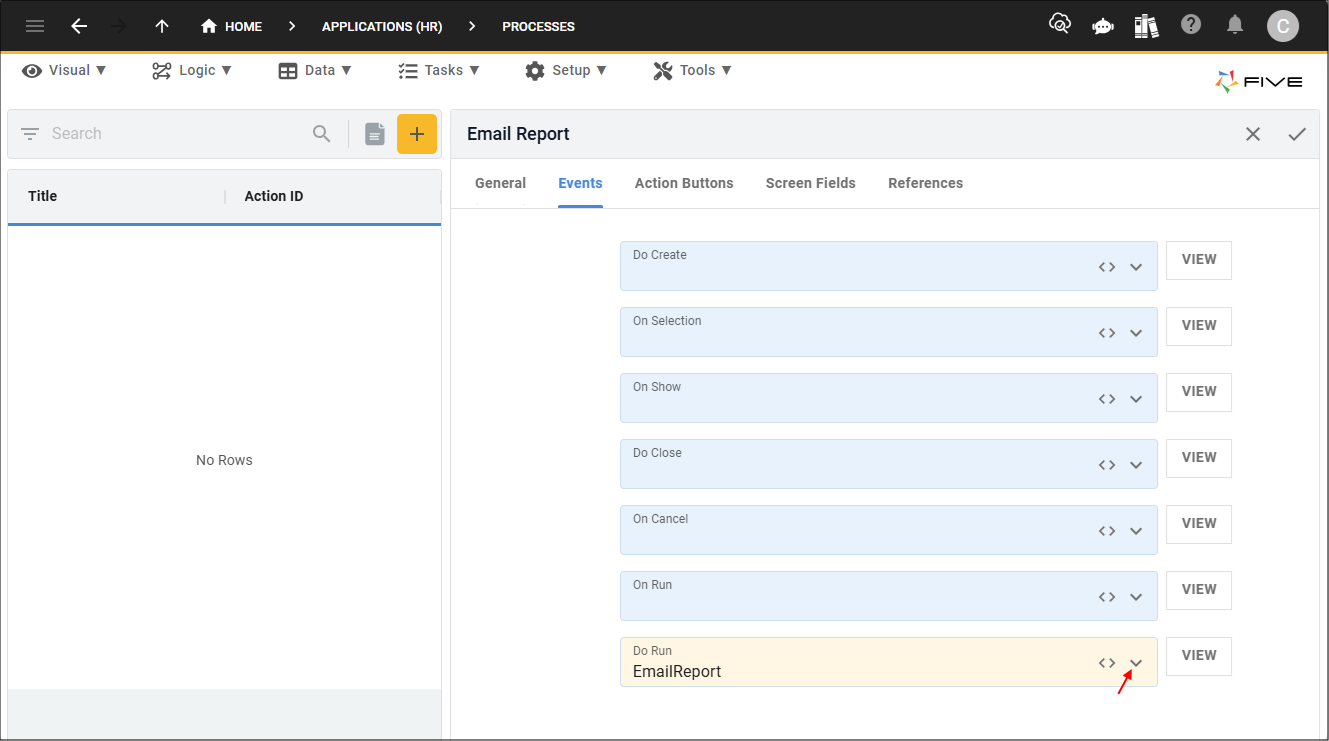Click VIEW button next to Do Run
The height and width of the screenshot is (741, 1329).
click(1198, 656)
